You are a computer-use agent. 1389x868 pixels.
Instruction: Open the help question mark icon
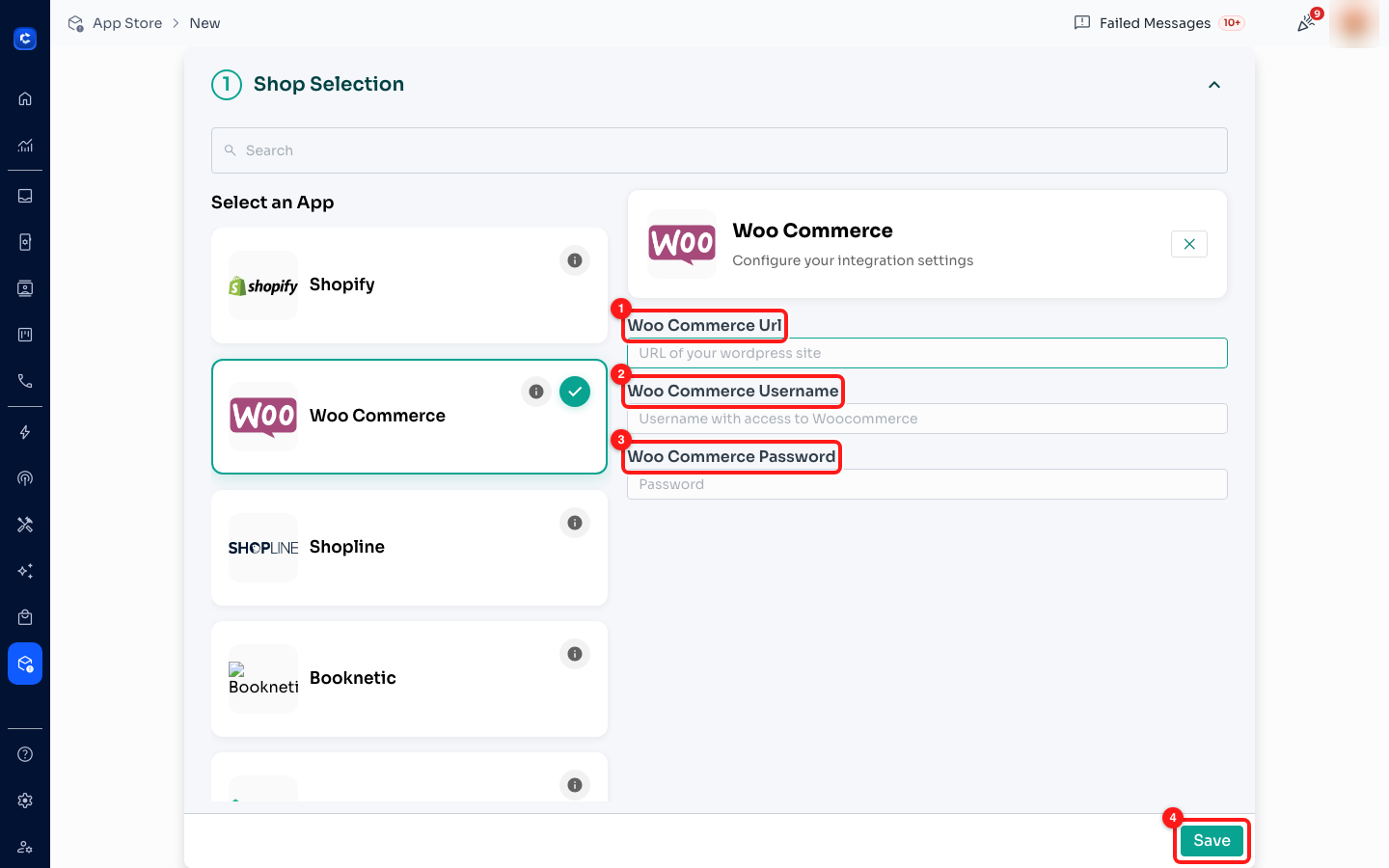(x=25, y=754)
